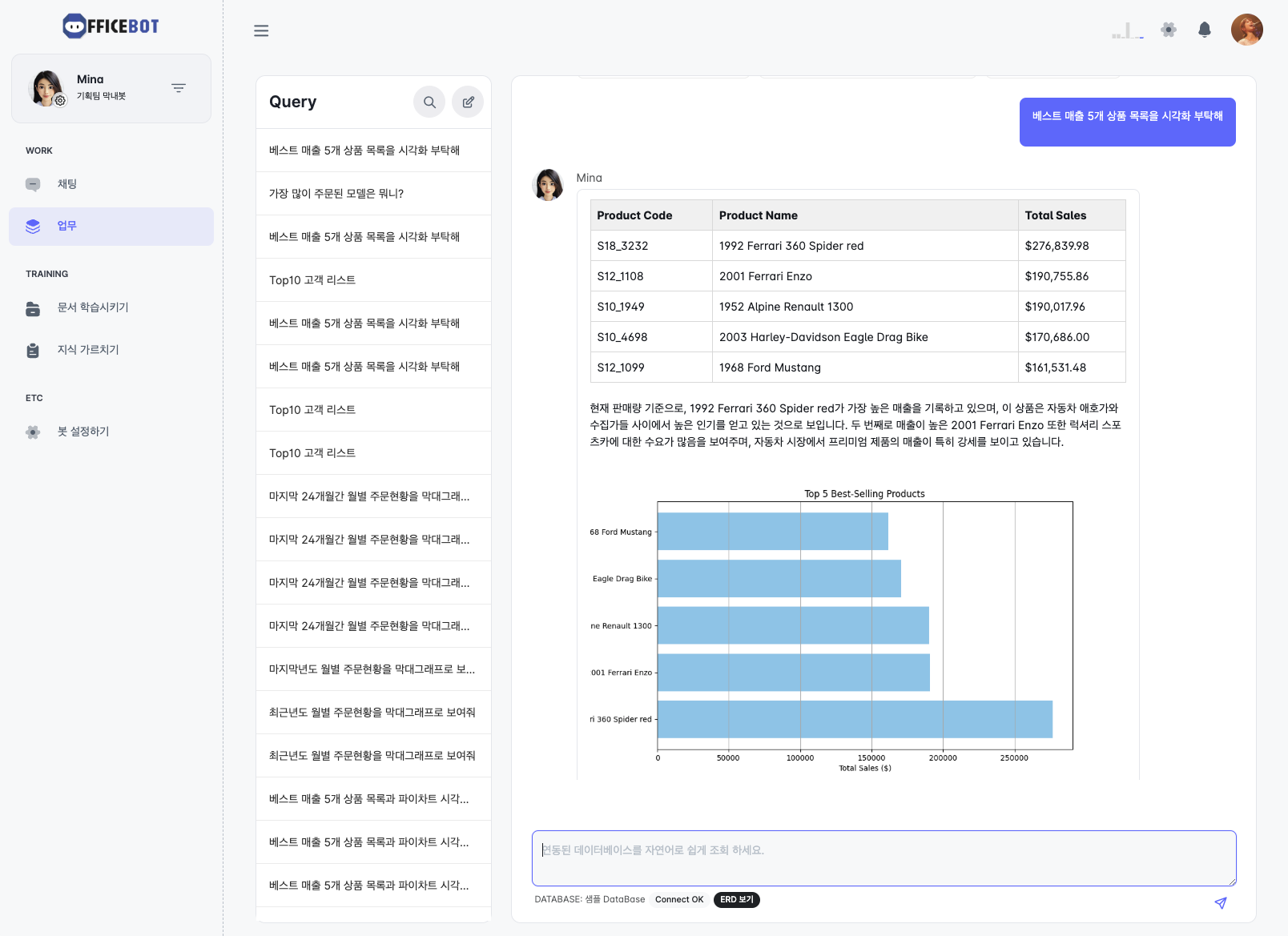Screen dimensions: 1288x936
Task: Click the OfficeBot logo
Action: (111, 26)
